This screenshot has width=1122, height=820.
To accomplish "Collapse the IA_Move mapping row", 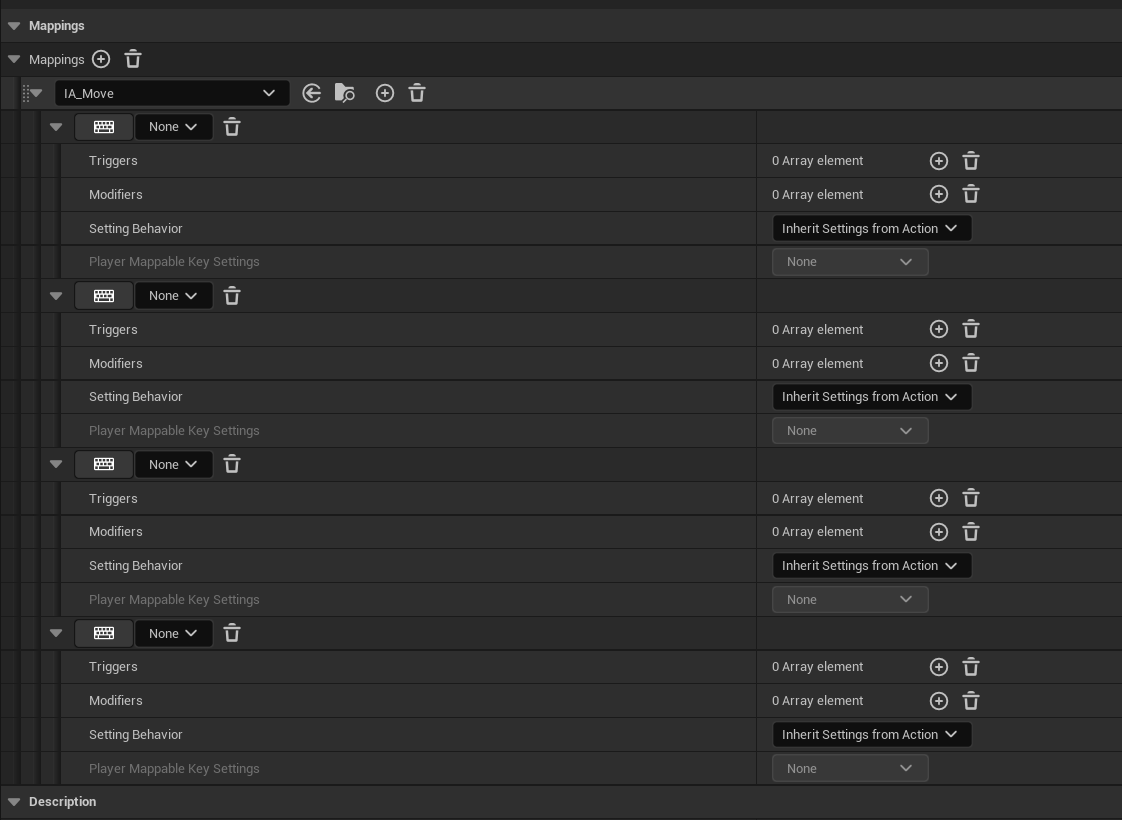I will 37,93.
